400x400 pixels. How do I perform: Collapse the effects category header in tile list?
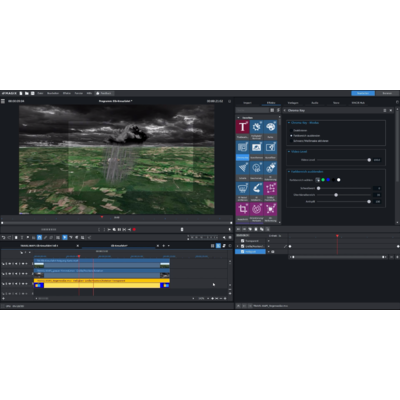tap(238, 118)
